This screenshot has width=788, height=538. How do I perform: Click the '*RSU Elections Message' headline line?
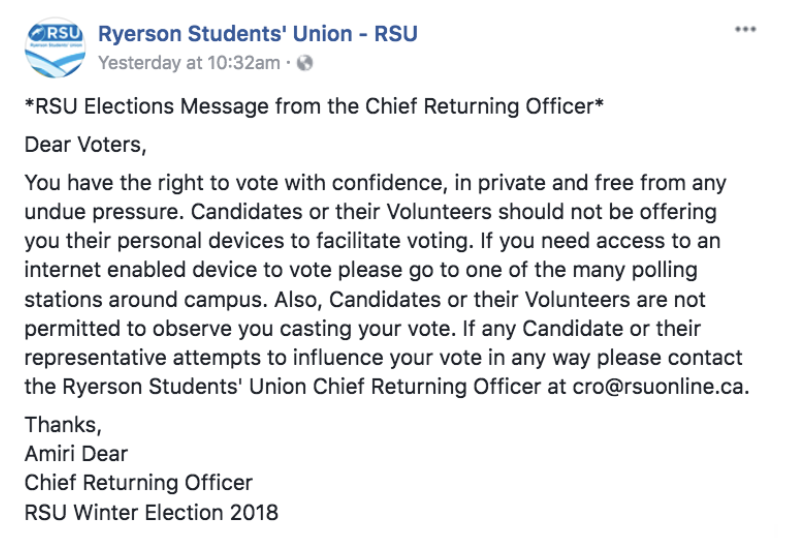314,106
